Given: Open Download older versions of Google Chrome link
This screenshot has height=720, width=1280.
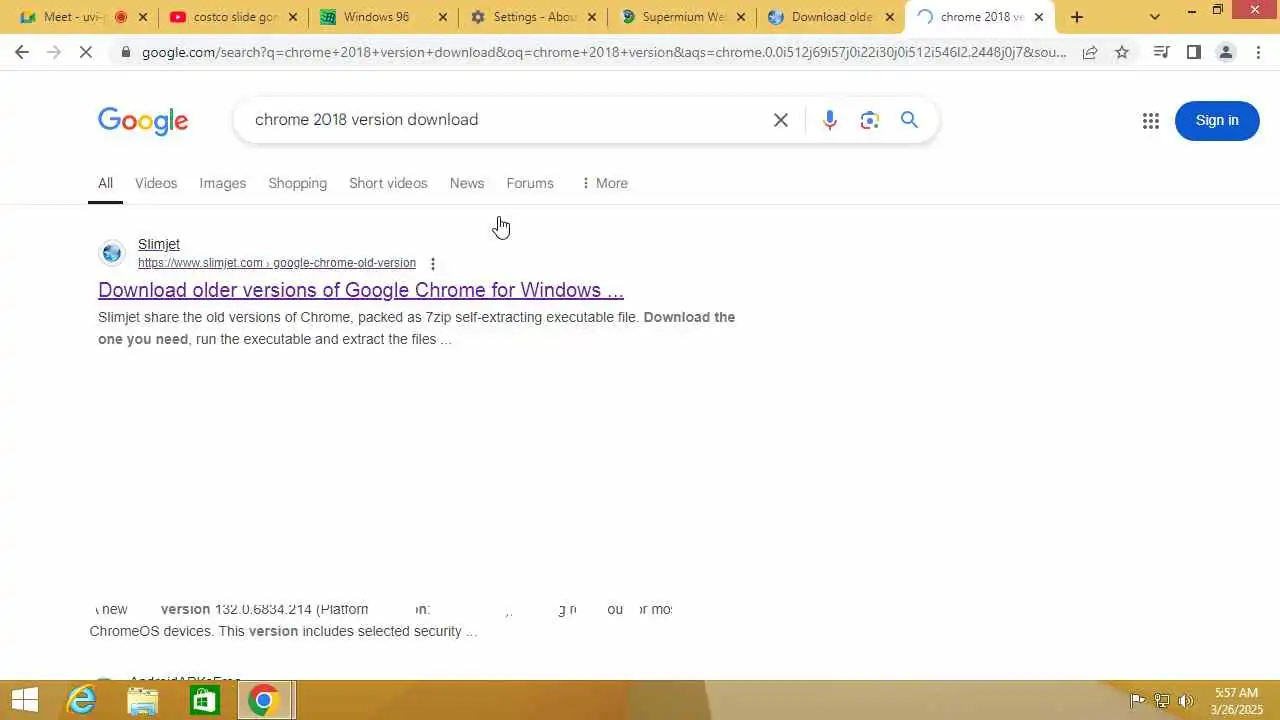Looking at the screenshot, I should [361, 290].
